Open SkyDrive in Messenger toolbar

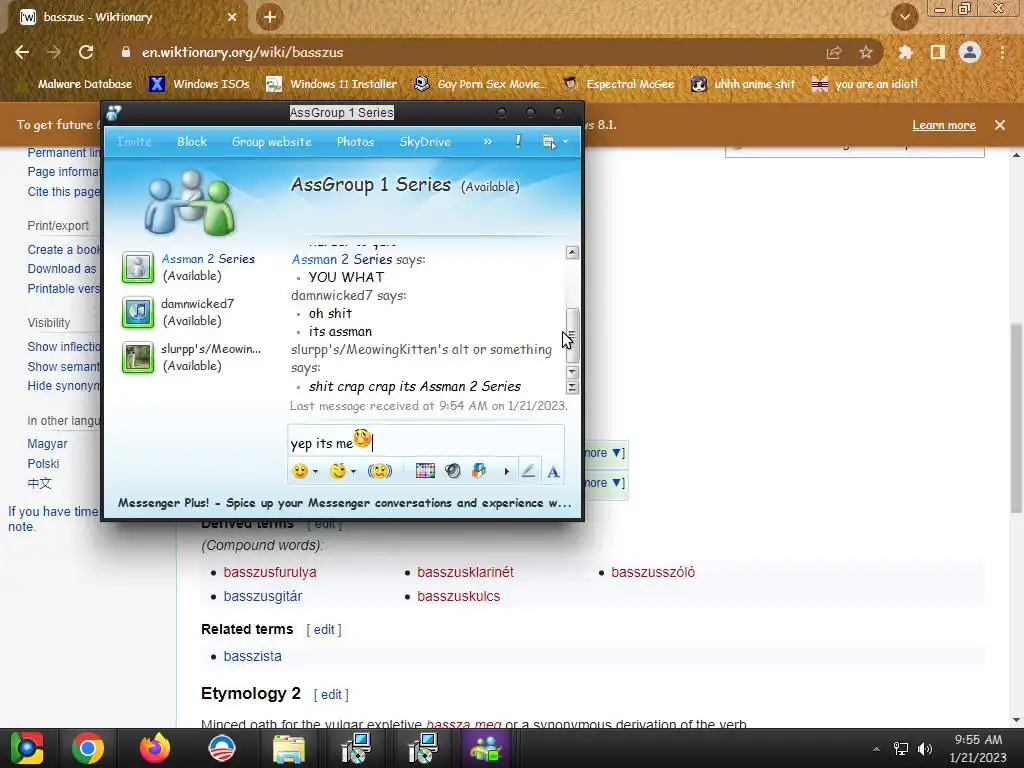[x=425, y=142]
